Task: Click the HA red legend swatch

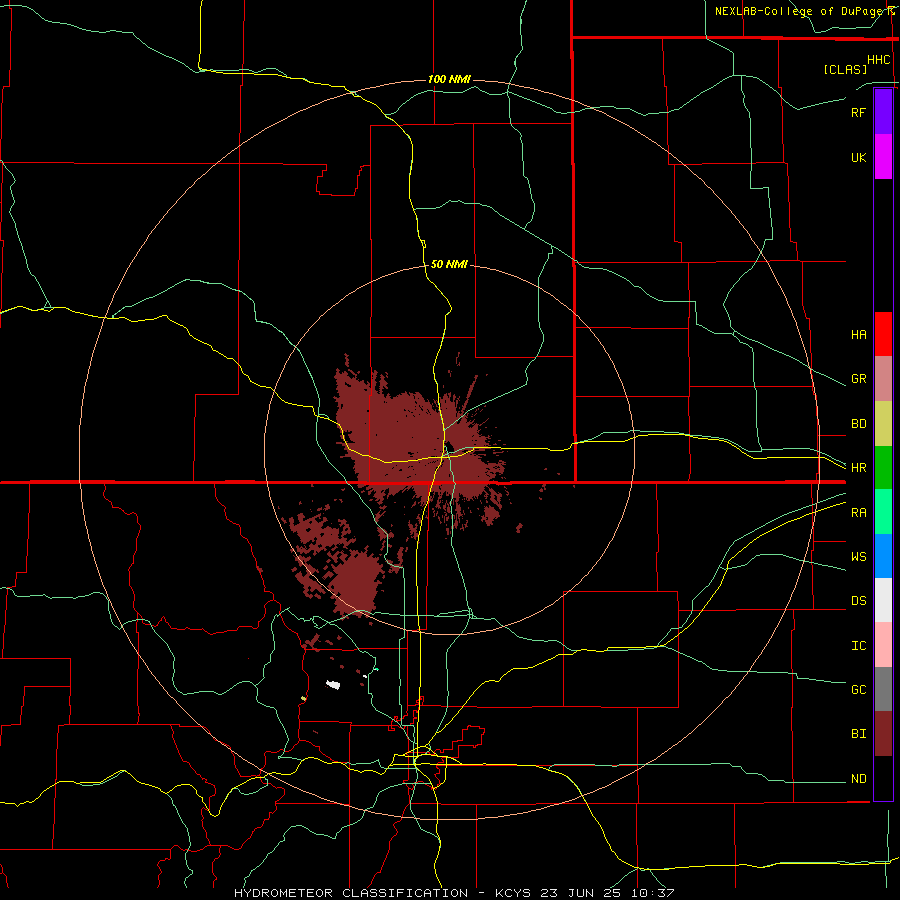Action: coord(883,334)
